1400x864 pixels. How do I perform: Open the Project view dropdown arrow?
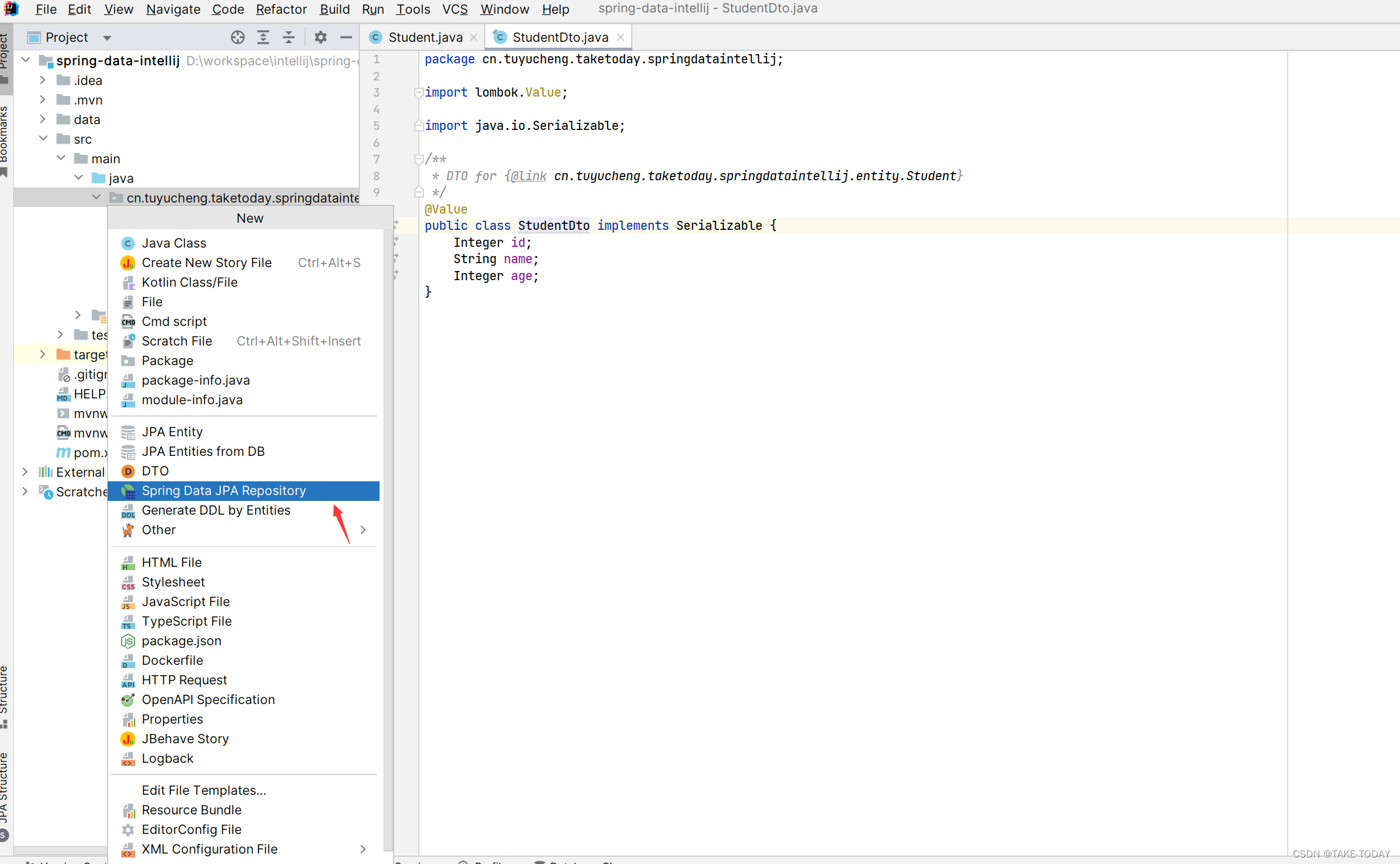coord(107,38)
